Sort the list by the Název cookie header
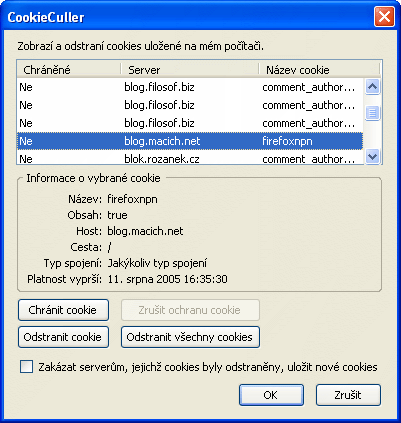The image size is (401, 423). tap(319, 70)
